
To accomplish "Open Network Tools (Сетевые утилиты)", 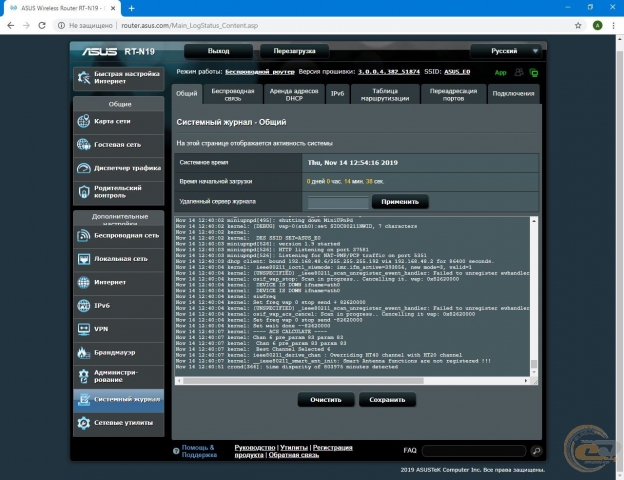I will point(119,423).
